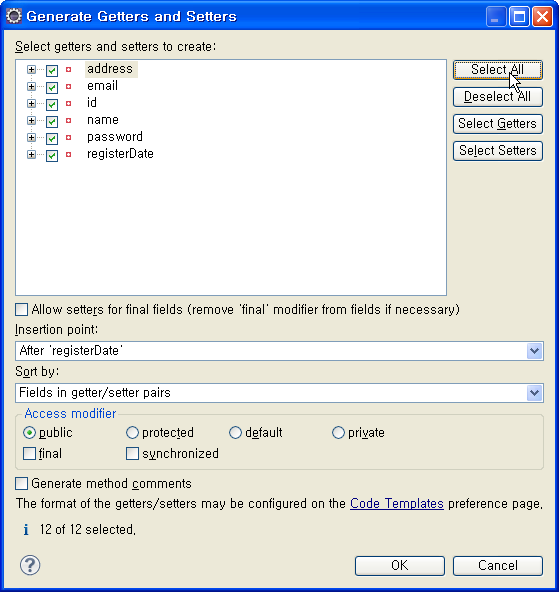This screenshot has height=592, width=559.
Task: Select the email row in the tree
Action: point(102,86)
